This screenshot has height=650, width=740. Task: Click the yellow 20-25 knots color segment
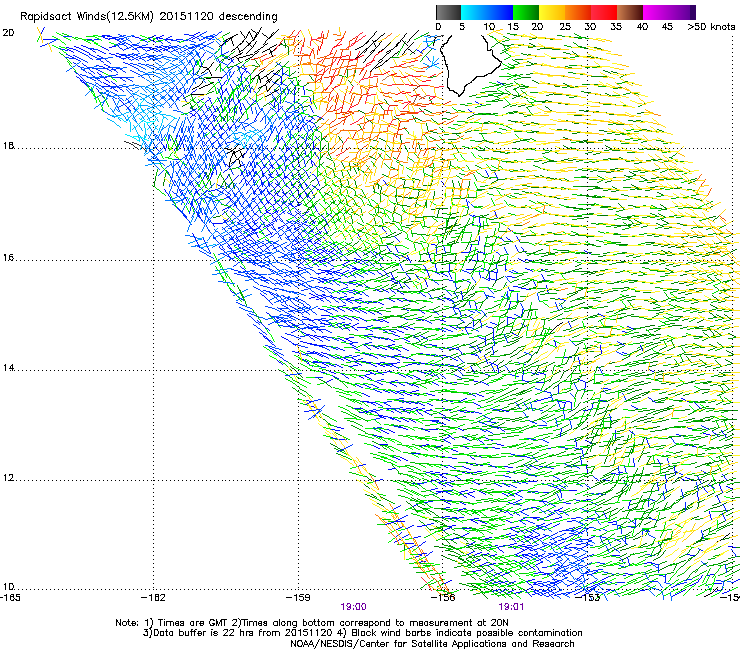coord(552,12)
